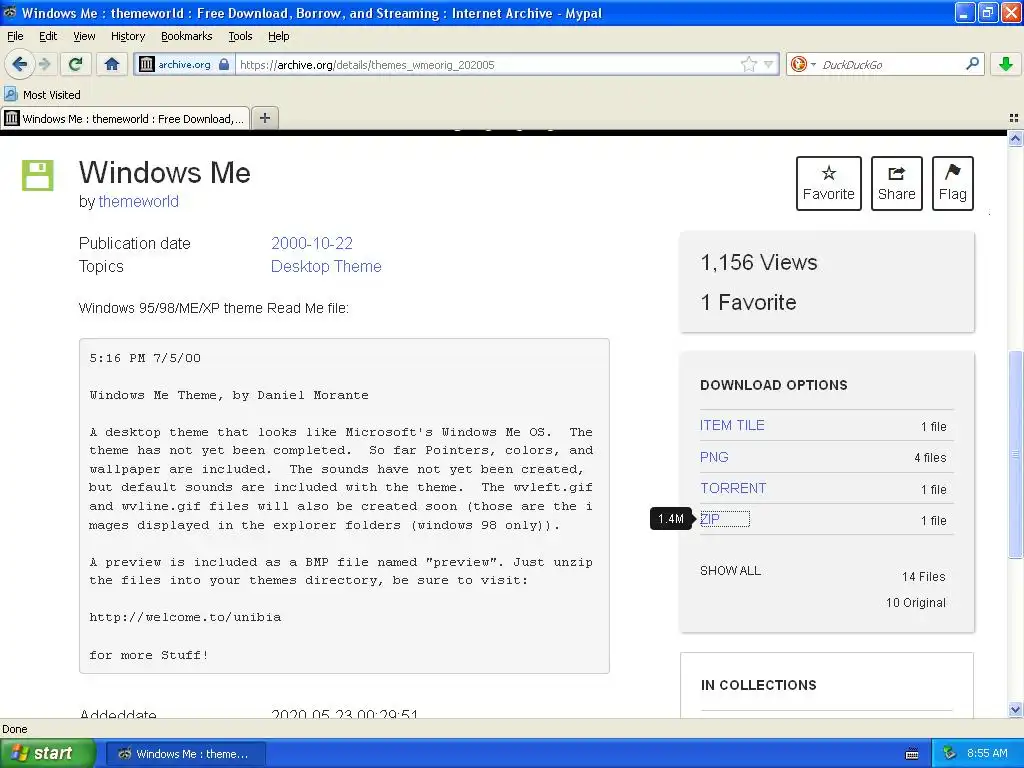
Task: Click the page scrollbar up arrow
Action: pos(1015,138)
